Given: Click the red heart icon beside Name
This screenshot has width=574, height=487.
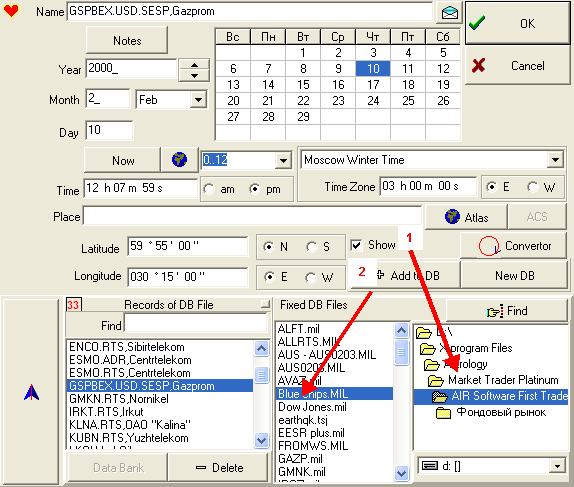Looking at the screenshot, I should (x=11, y=11).
